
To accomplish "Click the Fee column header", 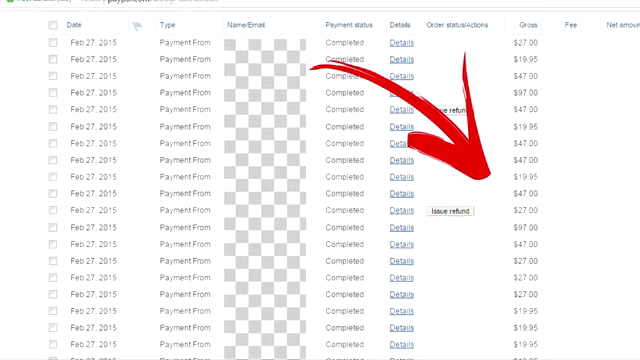I will click(x=571, y=25).
